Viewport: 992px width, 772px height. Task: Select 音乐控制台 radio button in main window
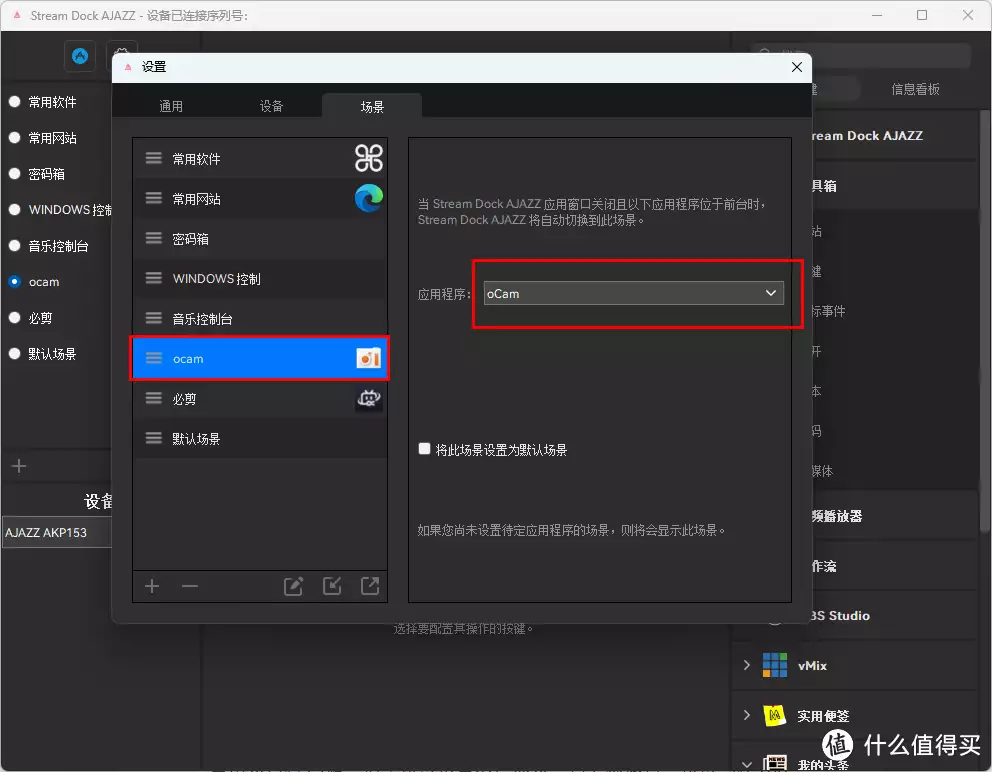point(15,246)
